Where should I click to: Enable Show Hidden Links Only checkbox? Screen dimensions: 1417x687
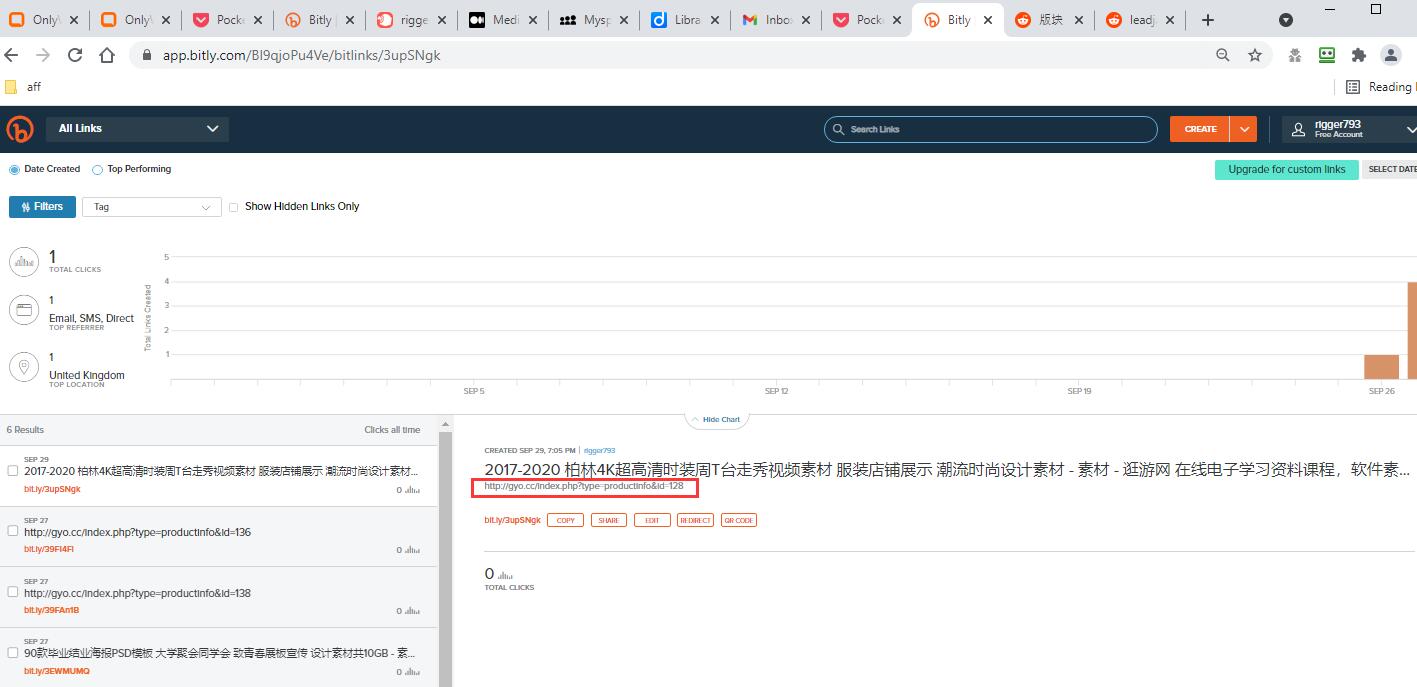click(x=234, y=207)
